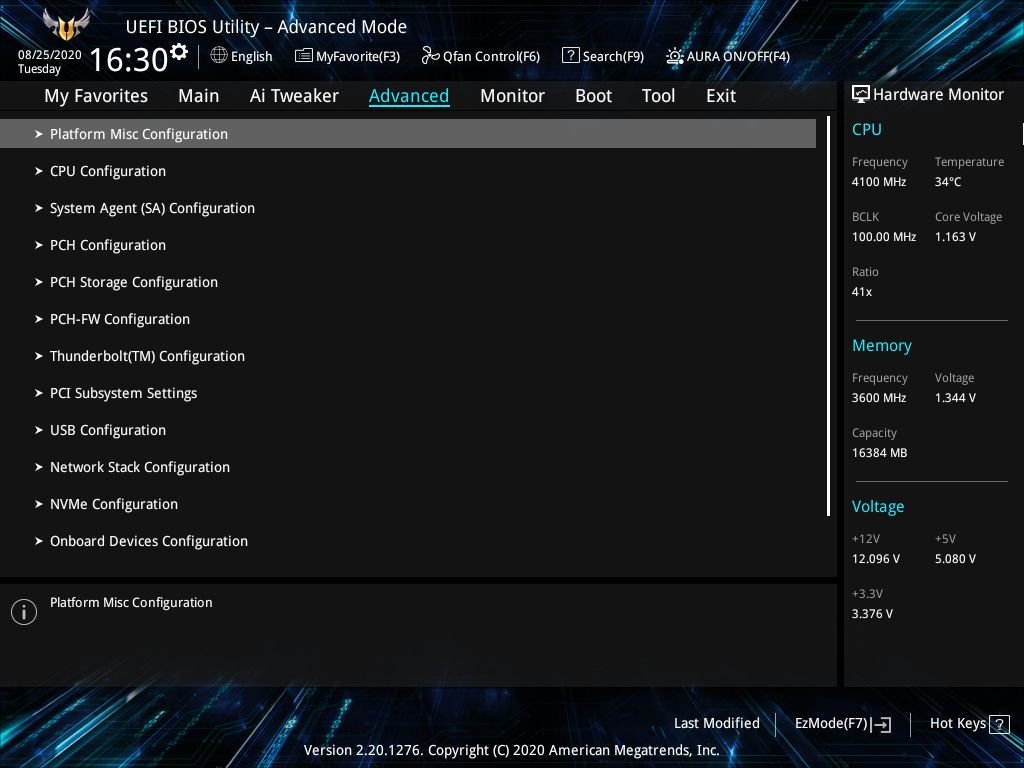This screenshot has height=768, width=1024.
Task: Click BCLK value 100.00 MHz
Action: [884, 237]
